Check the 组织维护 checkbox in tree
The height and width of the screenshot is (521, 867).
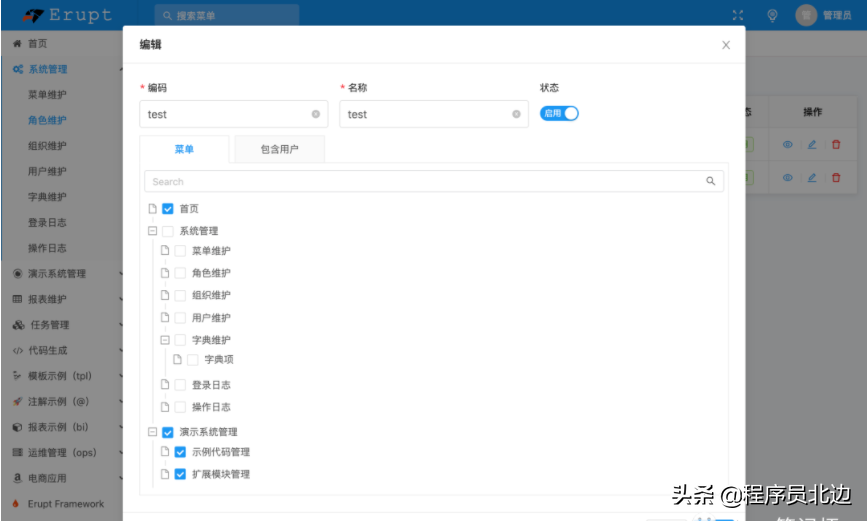pos(180,295)
